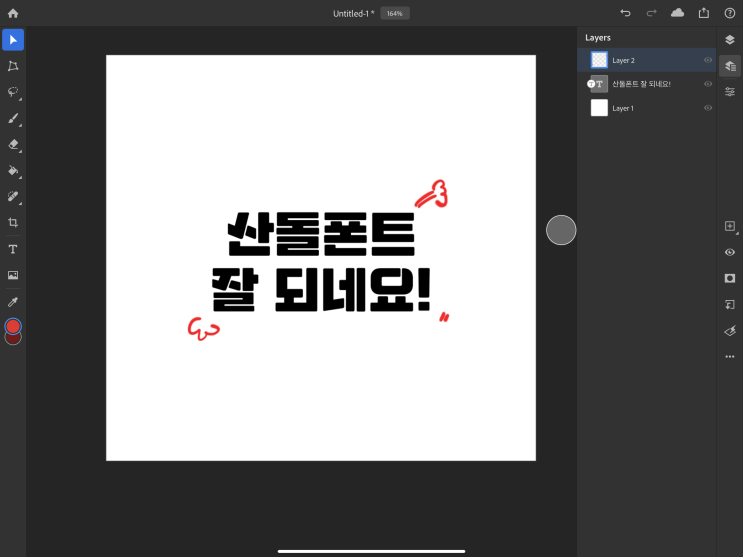This screenshot has height=557, width=743.
Task: Select the Layer 1 white thumbnail
Action: (x=599, y=108)
